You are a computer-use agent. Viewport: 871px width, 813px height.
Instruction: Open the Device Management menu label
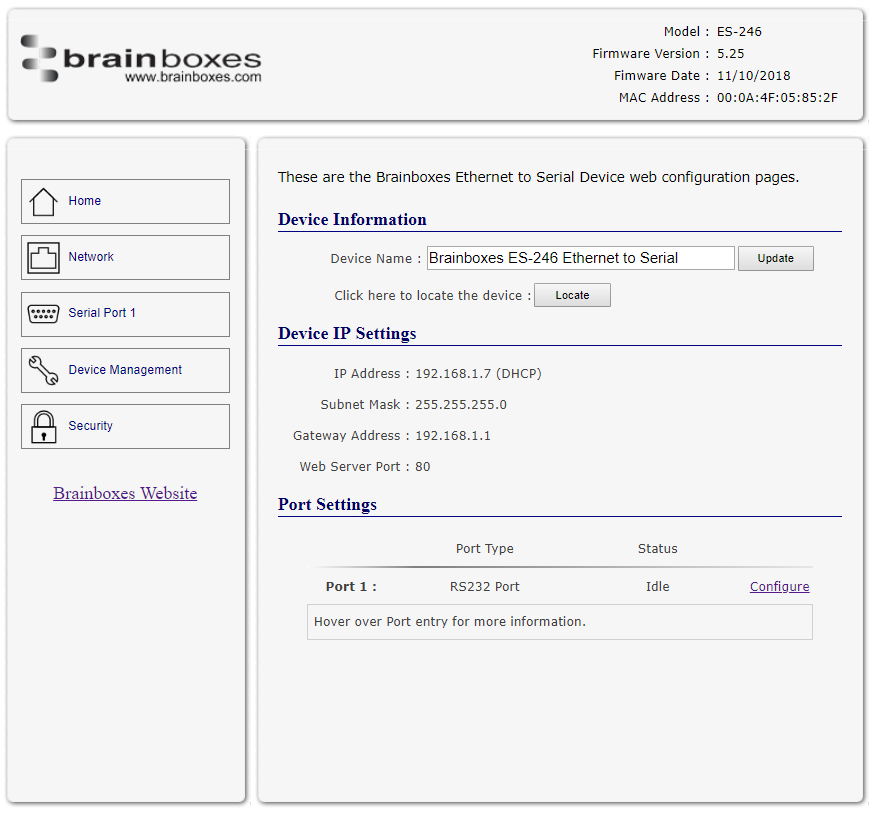(x=125, y=370)
